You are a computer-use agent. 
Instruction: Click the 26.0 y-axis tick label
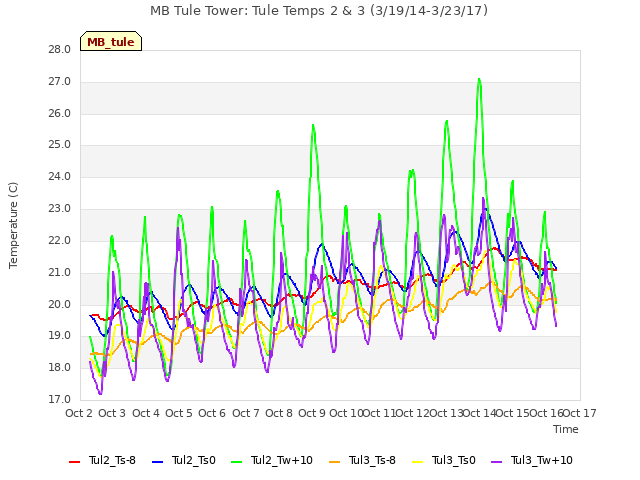point(60,113)
